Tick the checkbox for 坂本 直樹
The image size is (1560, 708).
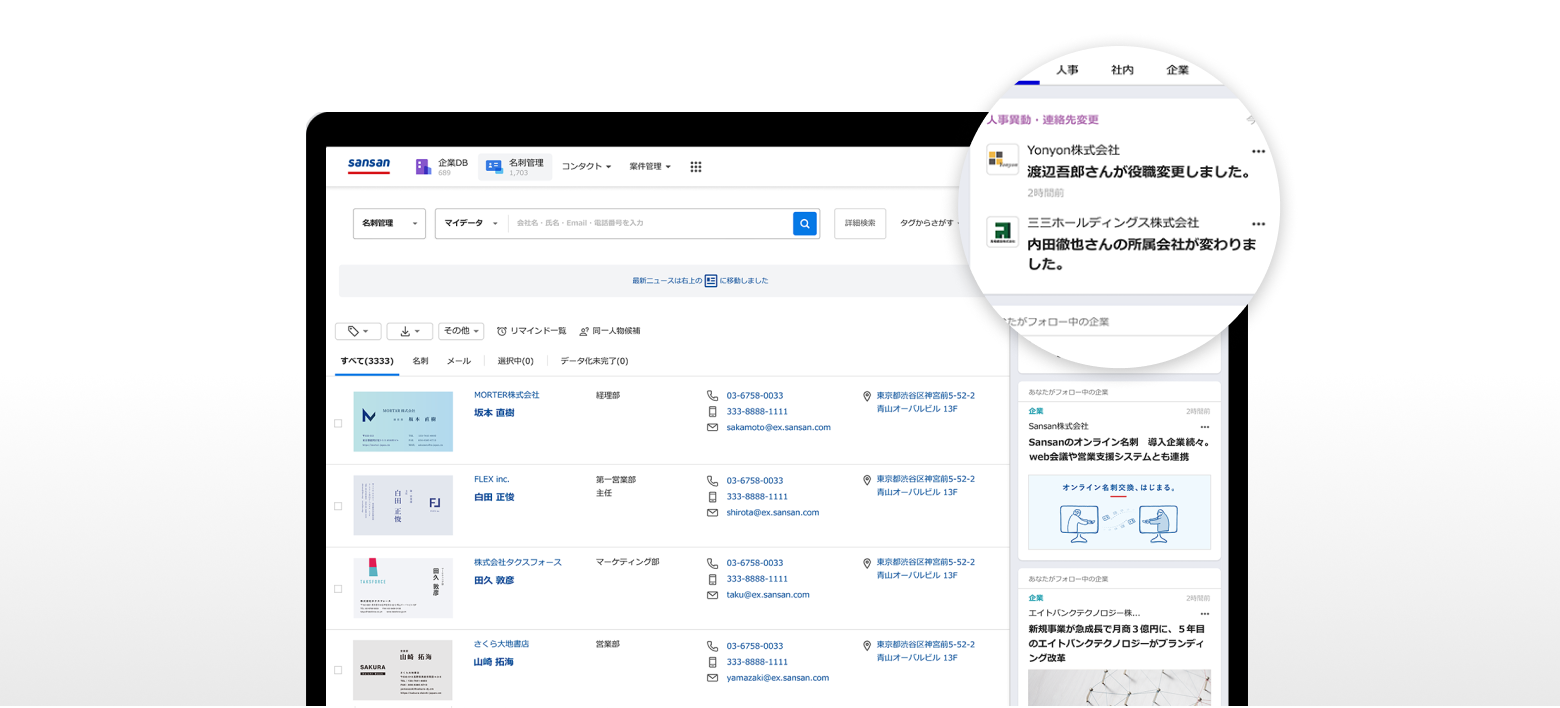point(338,423)
